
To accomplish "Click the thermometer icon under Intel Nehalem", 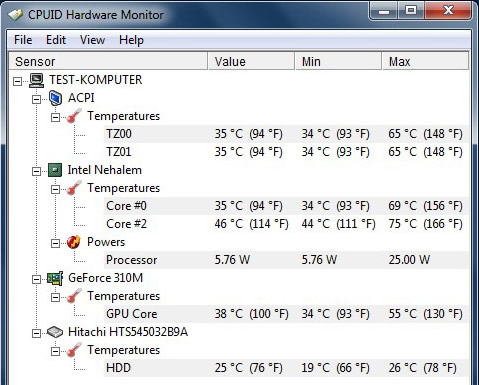I will click(x=74, y=188).
